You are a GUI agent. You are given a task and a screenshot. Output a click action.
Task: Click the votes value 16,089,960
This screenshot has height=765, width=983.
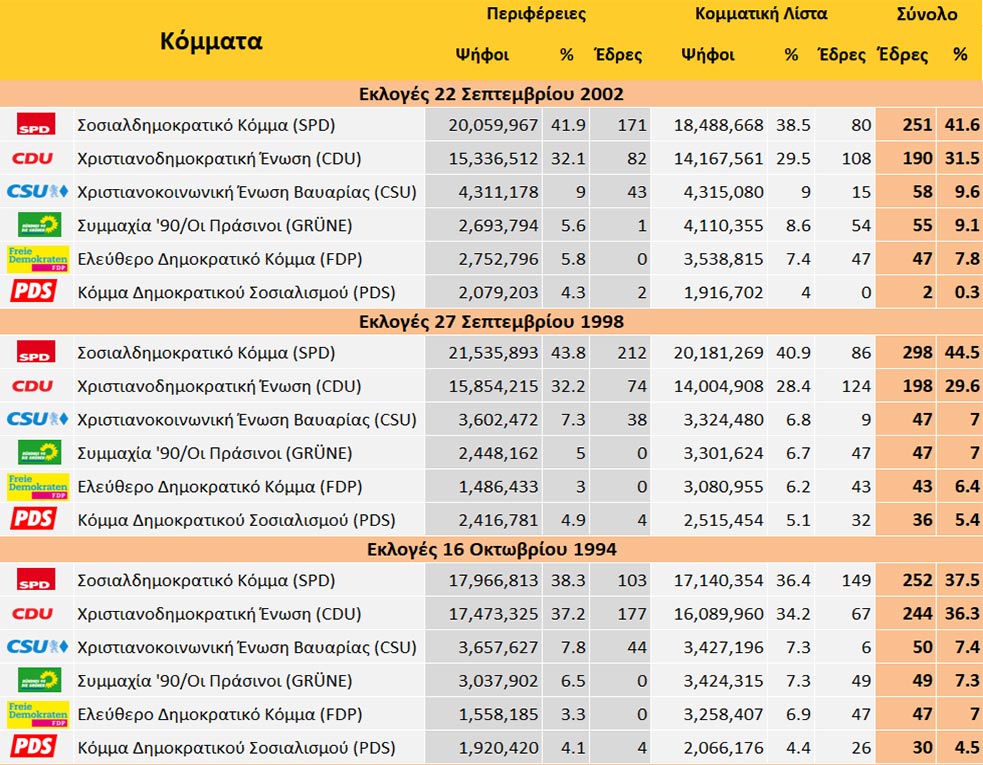click(718, 614)
